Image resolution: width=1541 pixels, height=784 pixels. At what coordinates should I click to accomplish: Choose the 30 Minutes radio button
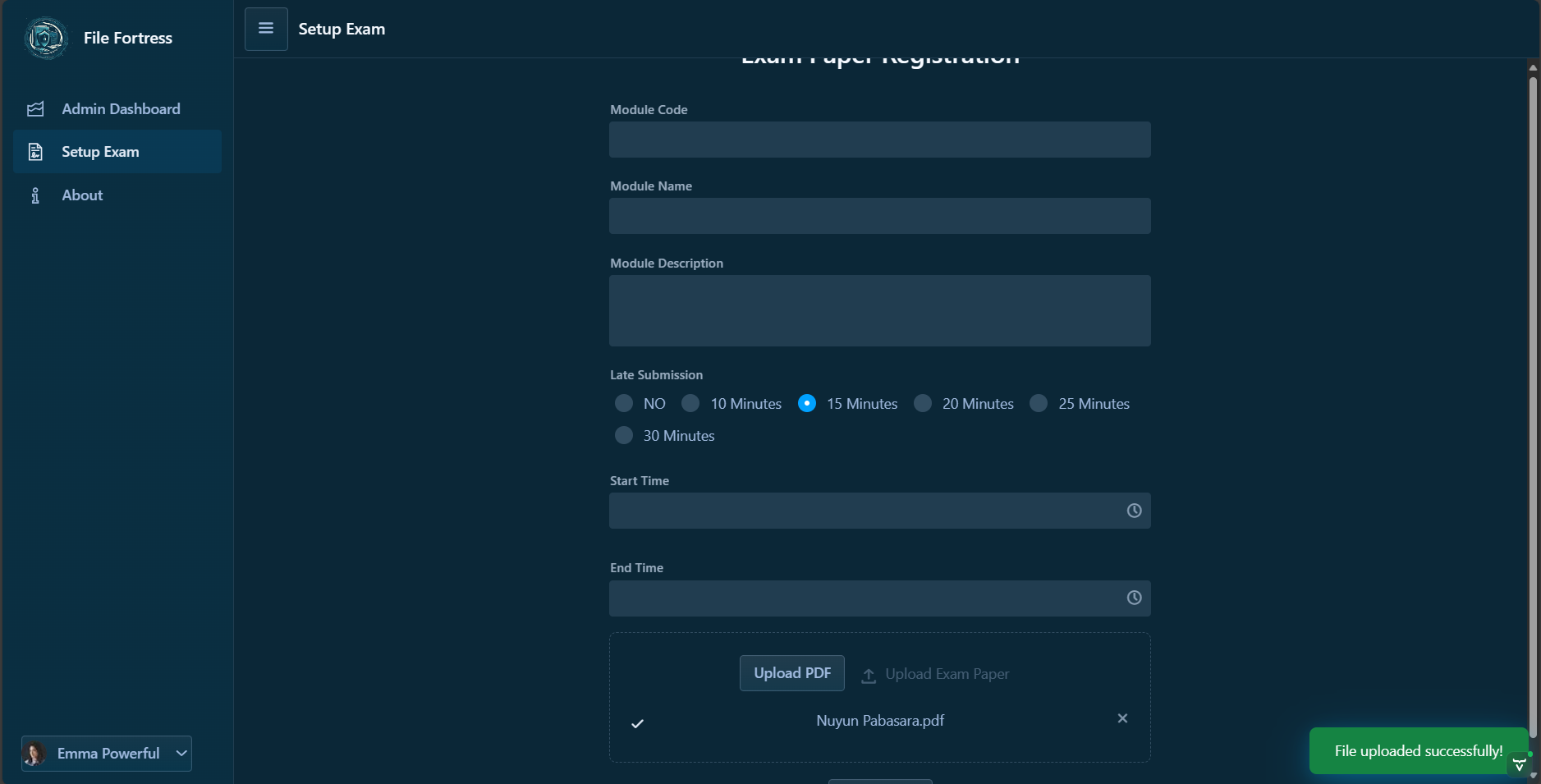coord(624,435)
